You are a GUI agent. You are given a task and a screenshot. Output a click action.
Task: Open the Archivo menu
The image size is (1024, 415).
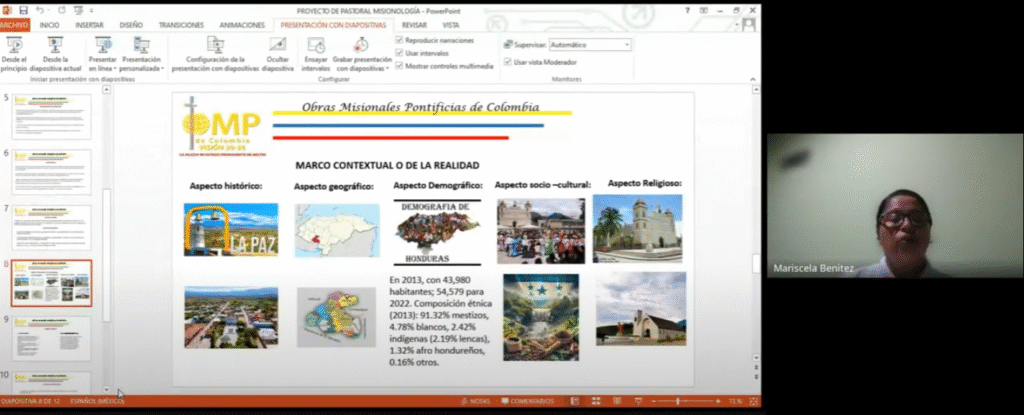[x=15, y=24]
